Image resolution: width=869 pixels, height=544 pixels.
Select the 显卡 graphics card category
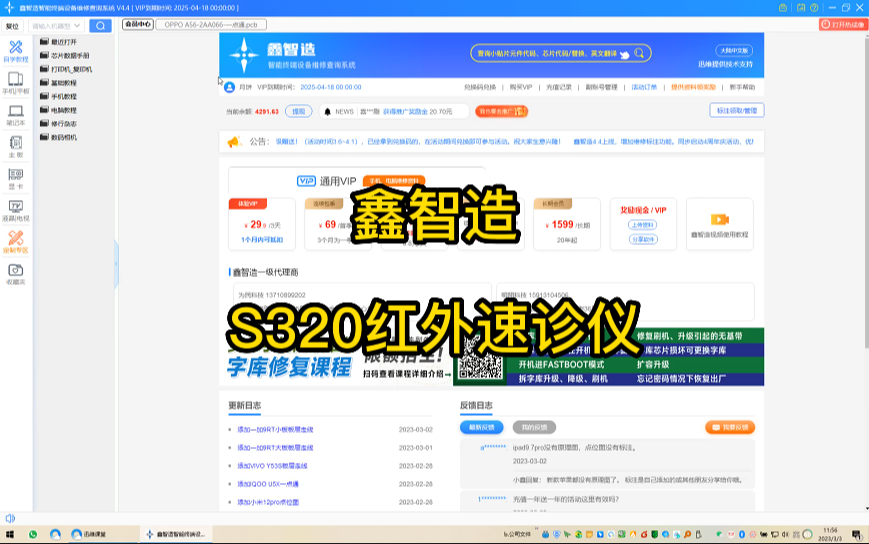click(15, 178)
